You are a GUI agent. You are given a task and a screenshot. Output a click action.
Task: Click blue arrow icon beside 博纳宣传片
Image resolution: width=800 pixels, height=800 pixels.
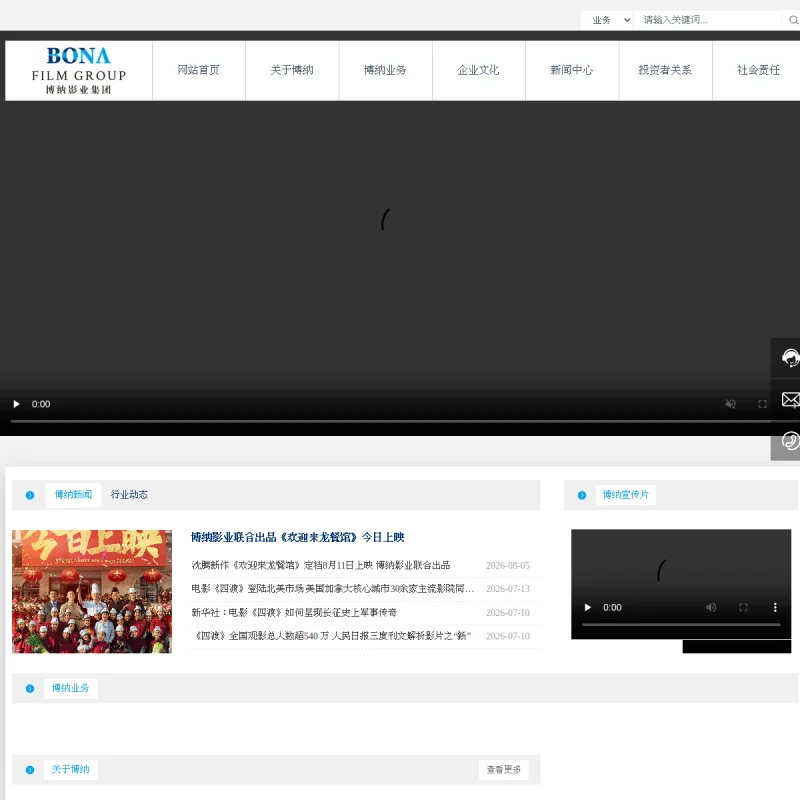click(582, 495)
